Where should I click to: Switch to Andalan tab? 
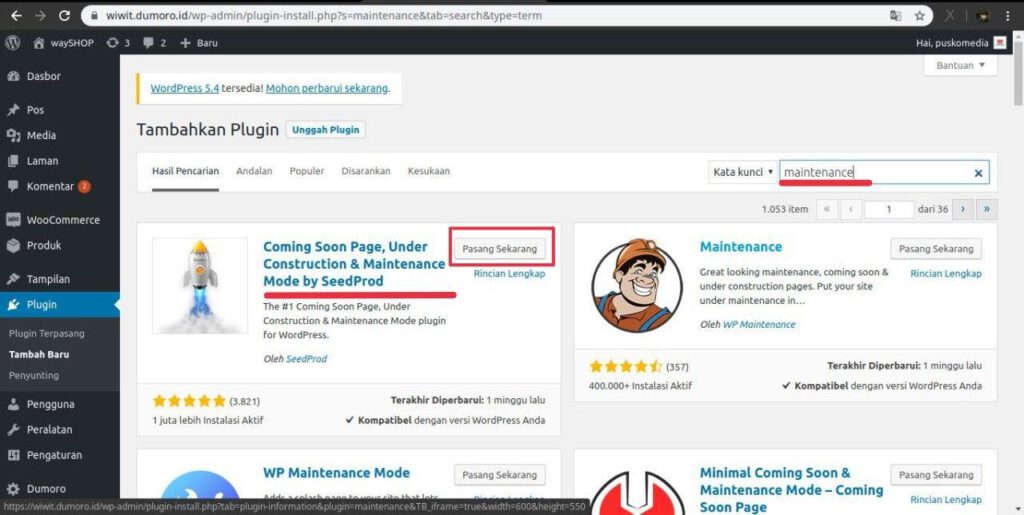(x=254, y=171)
